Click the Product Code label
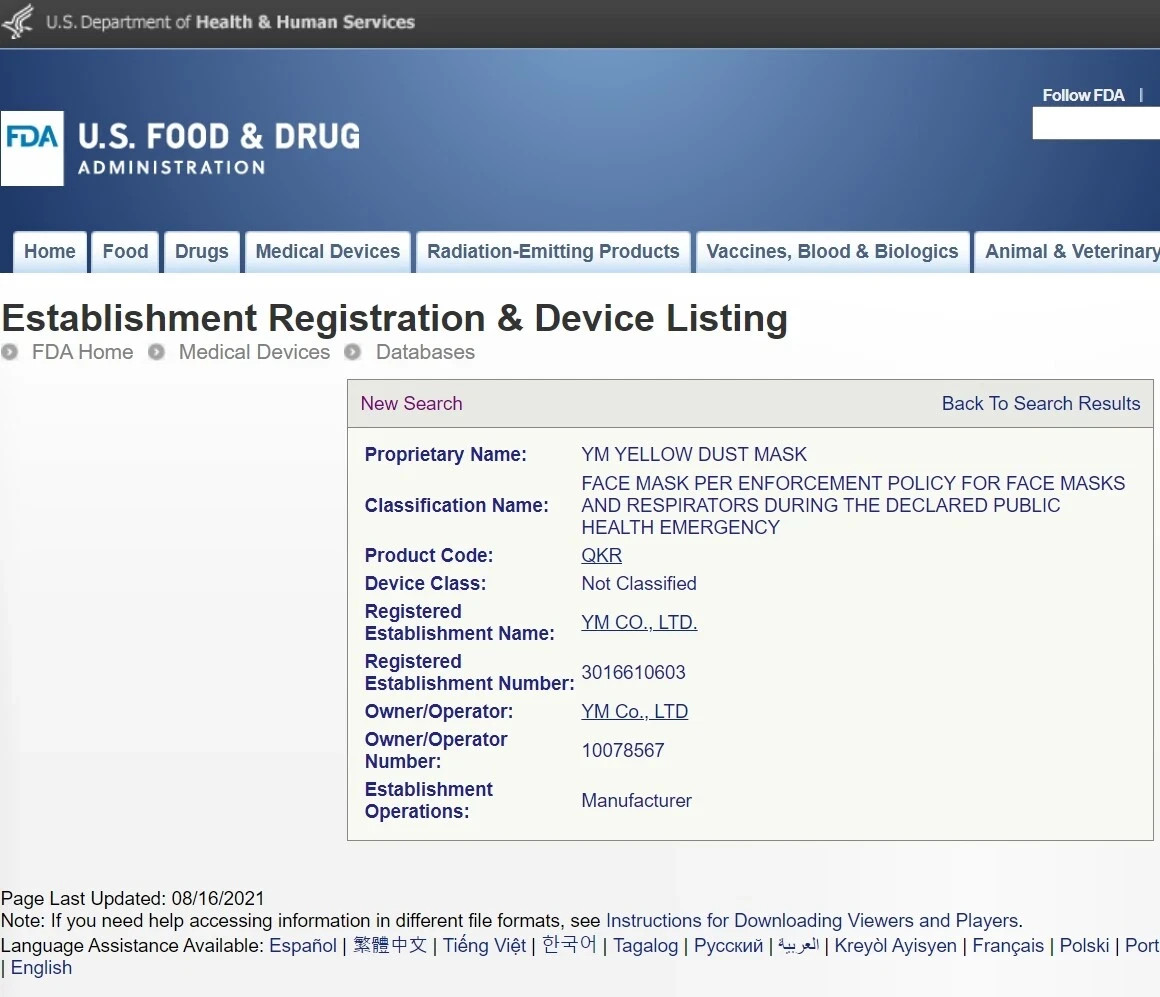This screenshot has width=1160, height=997. point(429,555)
